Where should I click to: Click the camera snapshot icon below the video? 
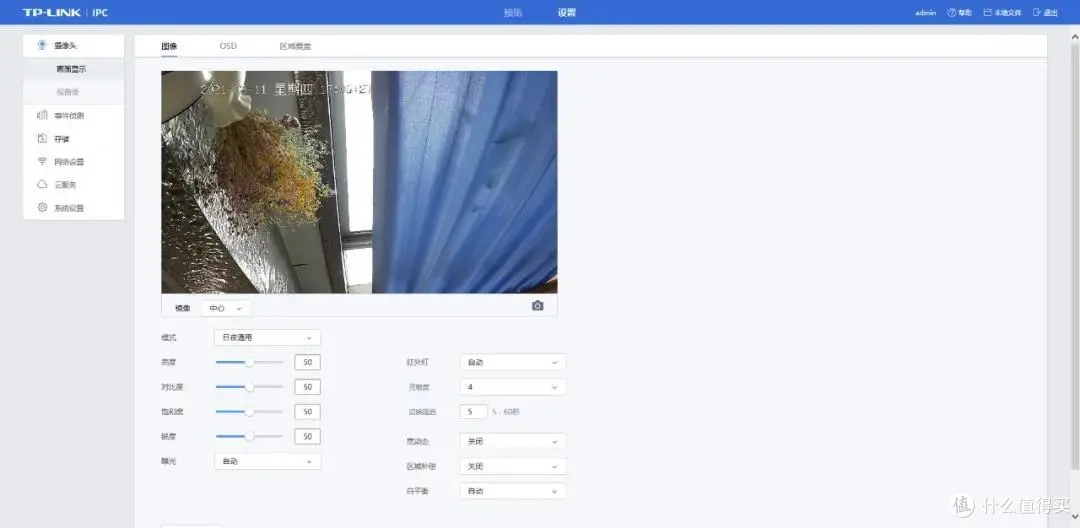[x=537, y=306]
